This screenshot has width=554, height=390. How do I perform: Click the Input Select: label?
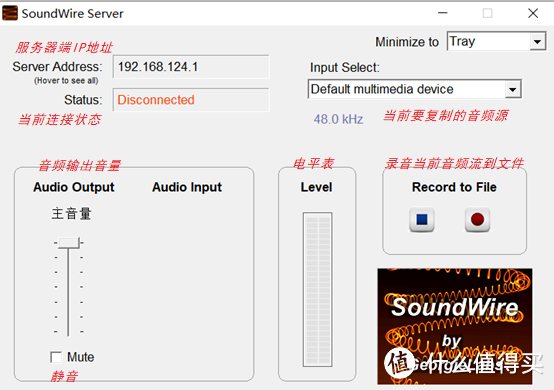344,67
